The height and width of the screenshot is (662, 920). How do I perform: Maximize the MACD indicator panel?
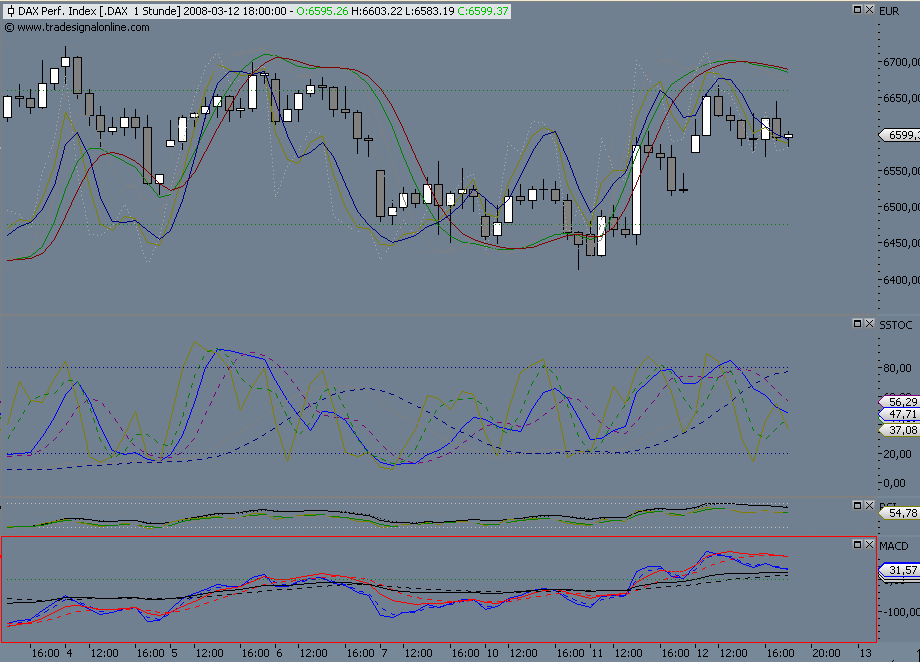[x=857, y=545]
